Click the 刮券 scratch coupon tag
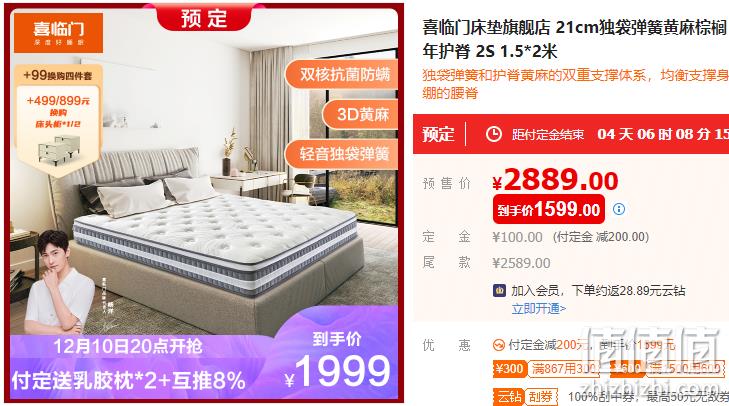 [x=541, y=397]
